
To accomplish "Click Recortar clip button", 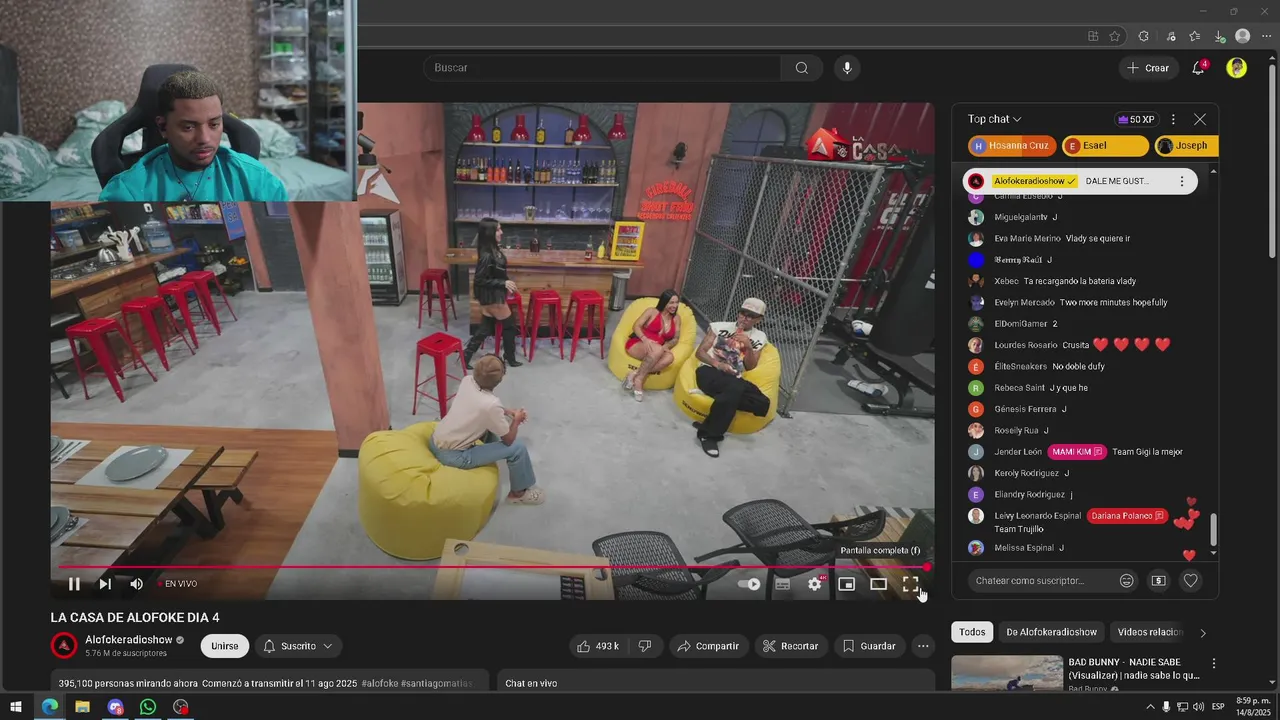I will point(790,646).
